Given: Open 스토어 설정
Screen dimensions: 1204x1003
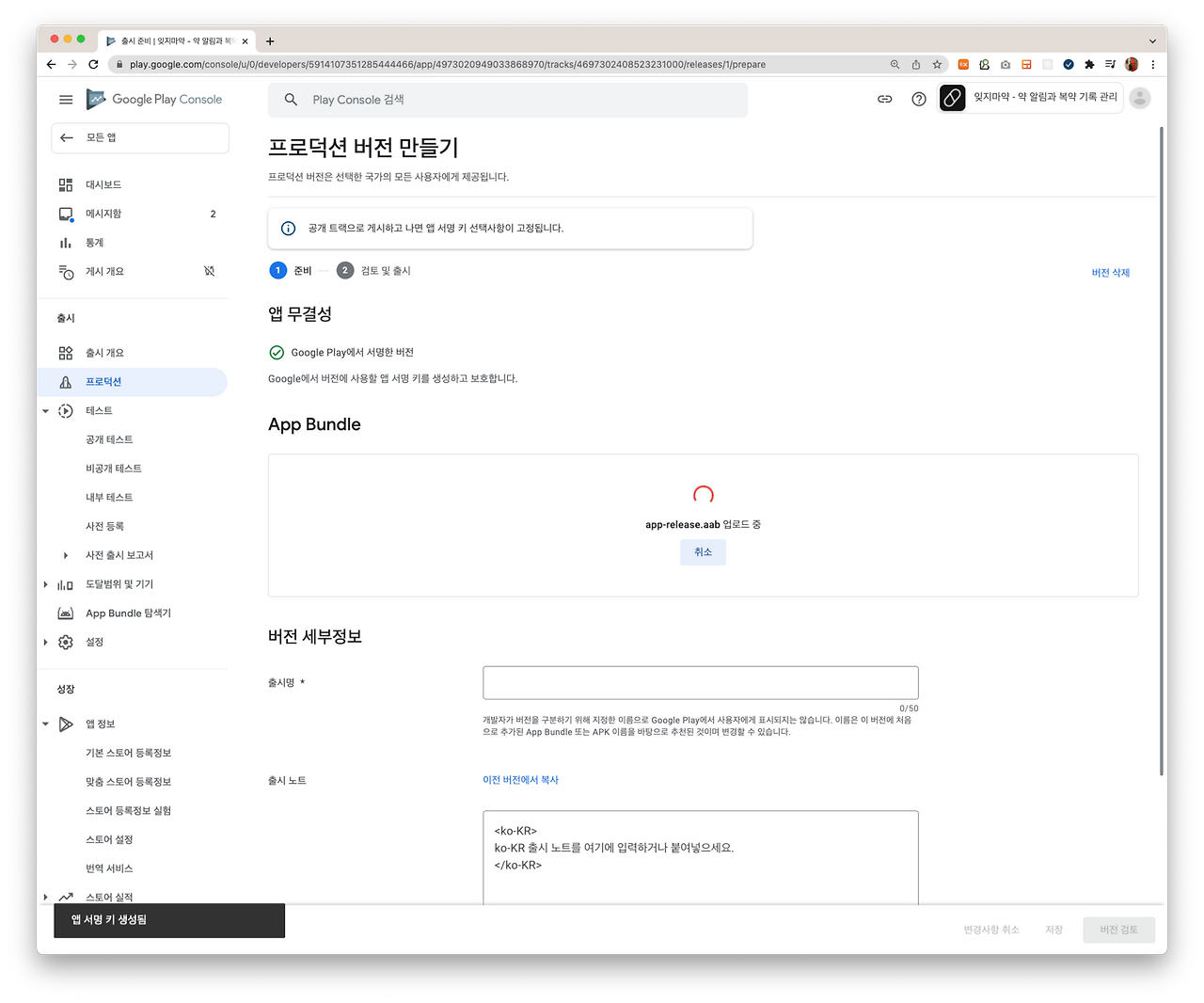Looking at the screenshot, I should click(109, 839).
